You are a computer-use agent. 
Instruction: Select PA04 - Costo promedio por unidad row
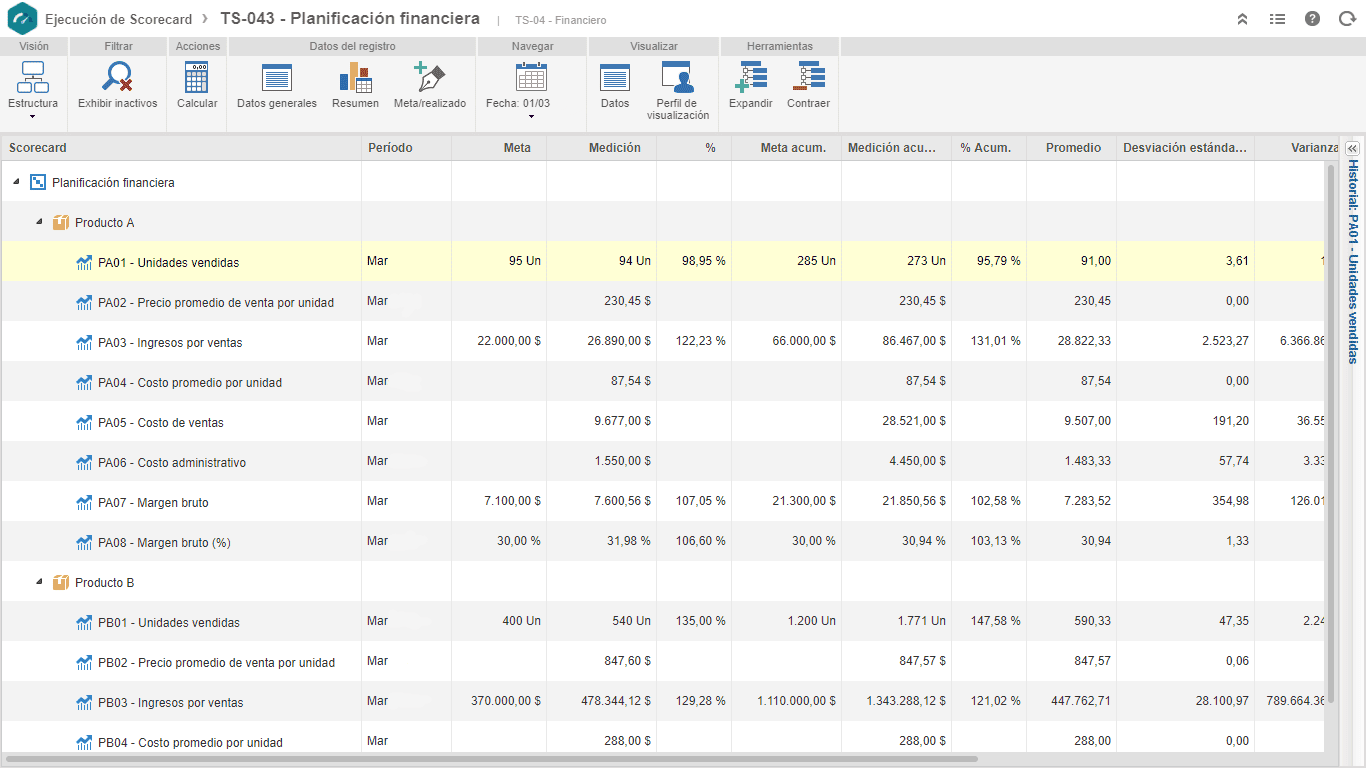(663, 381)
